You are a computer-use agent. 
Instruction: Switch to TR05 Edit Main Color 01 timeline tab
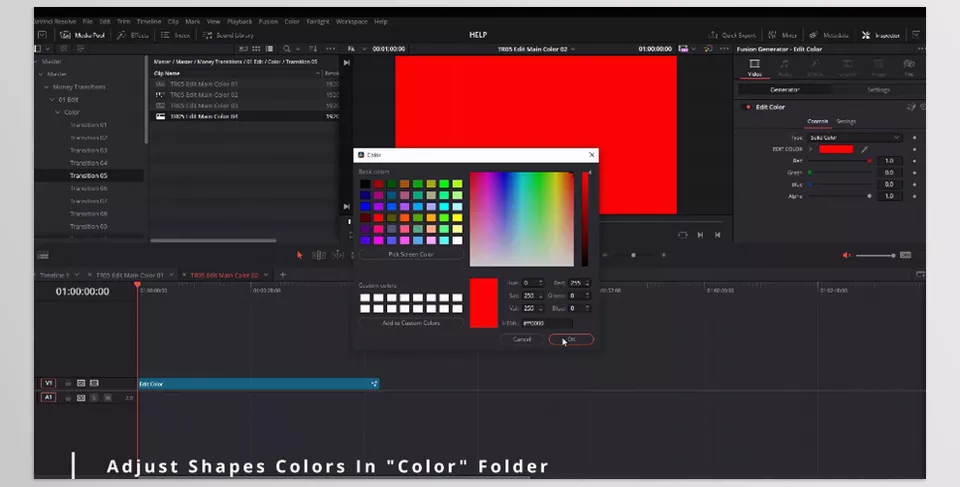[130, 275]
